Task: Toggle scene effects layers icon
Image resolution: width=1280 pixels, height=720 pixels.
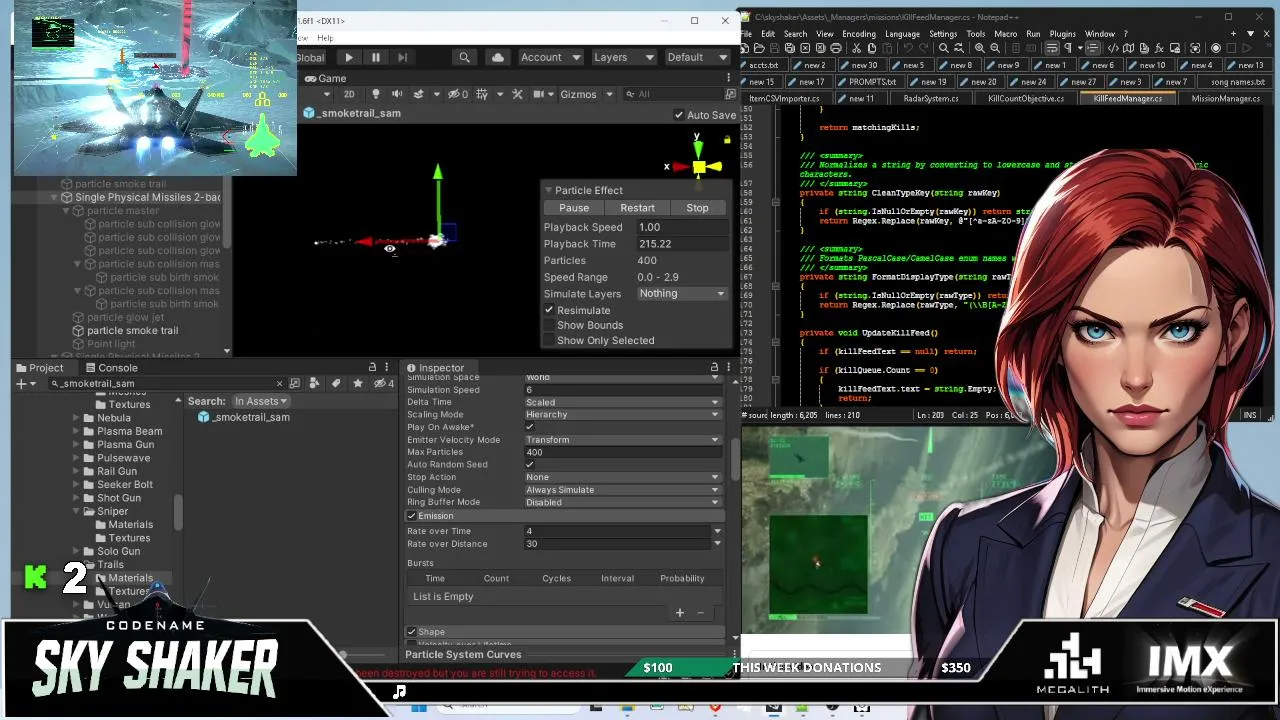Action: [420, 94]
